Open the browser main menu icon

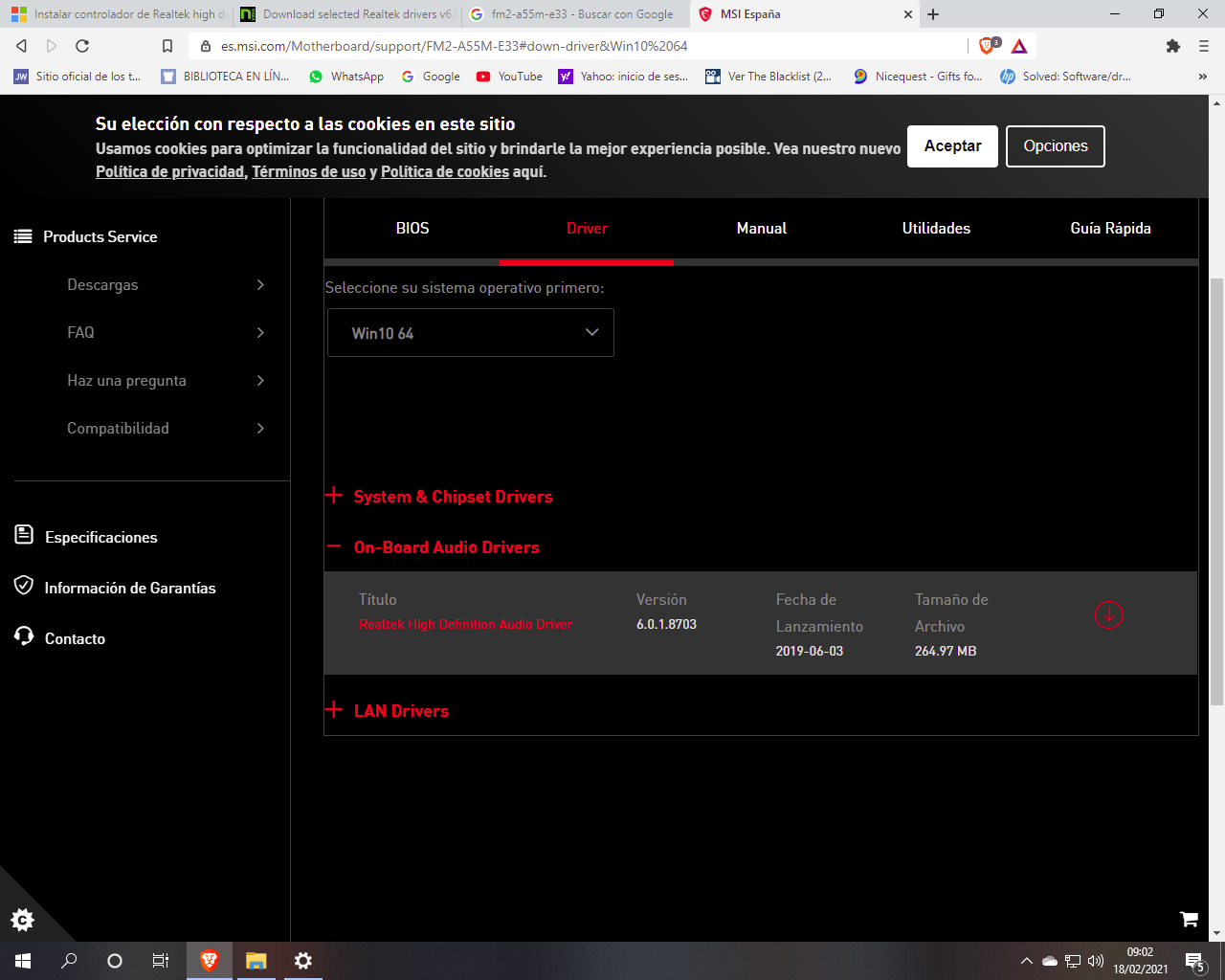[x=1204, y=46]
